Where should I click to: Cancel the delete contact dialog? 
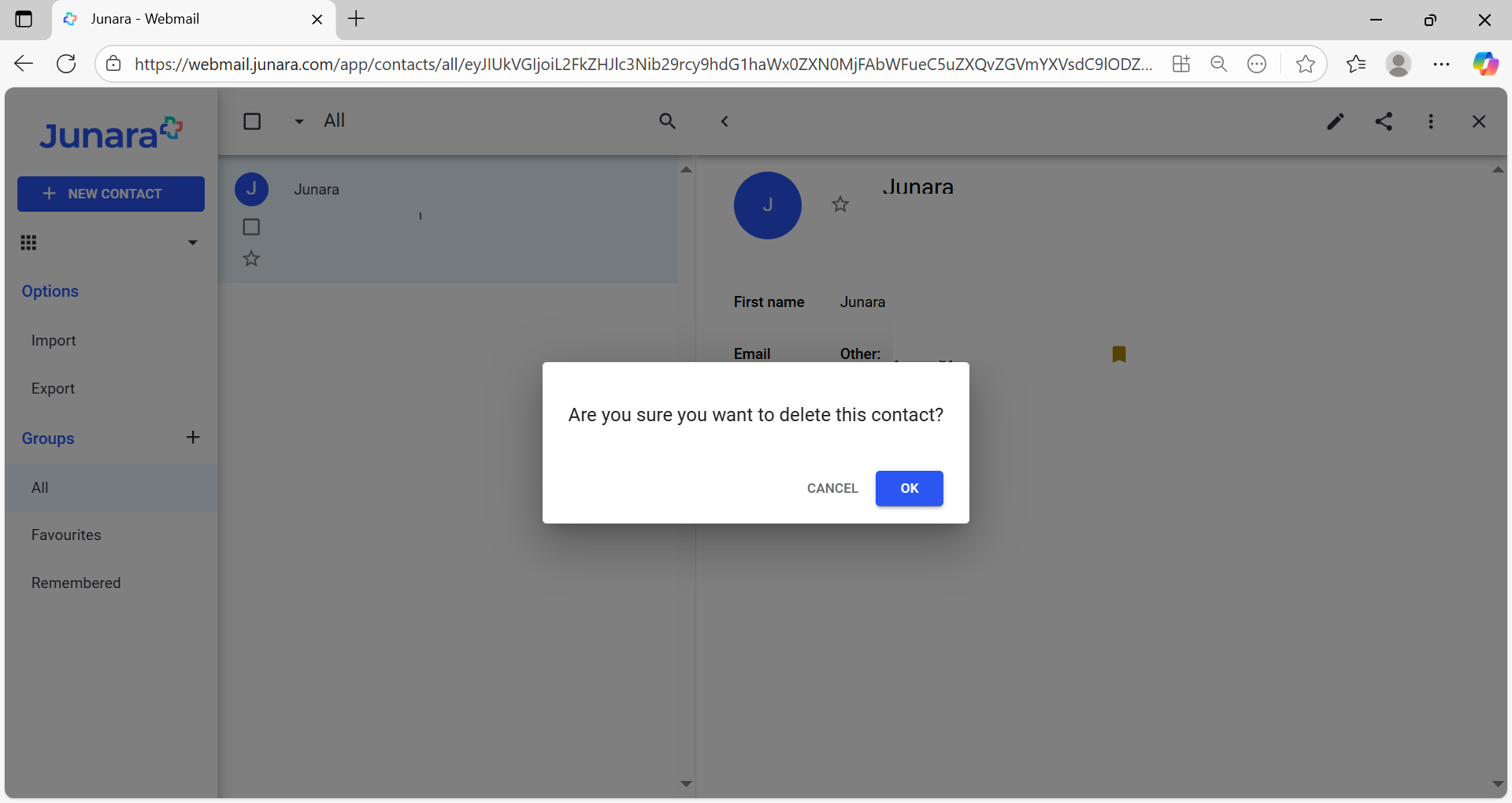[x=832, y=488]
